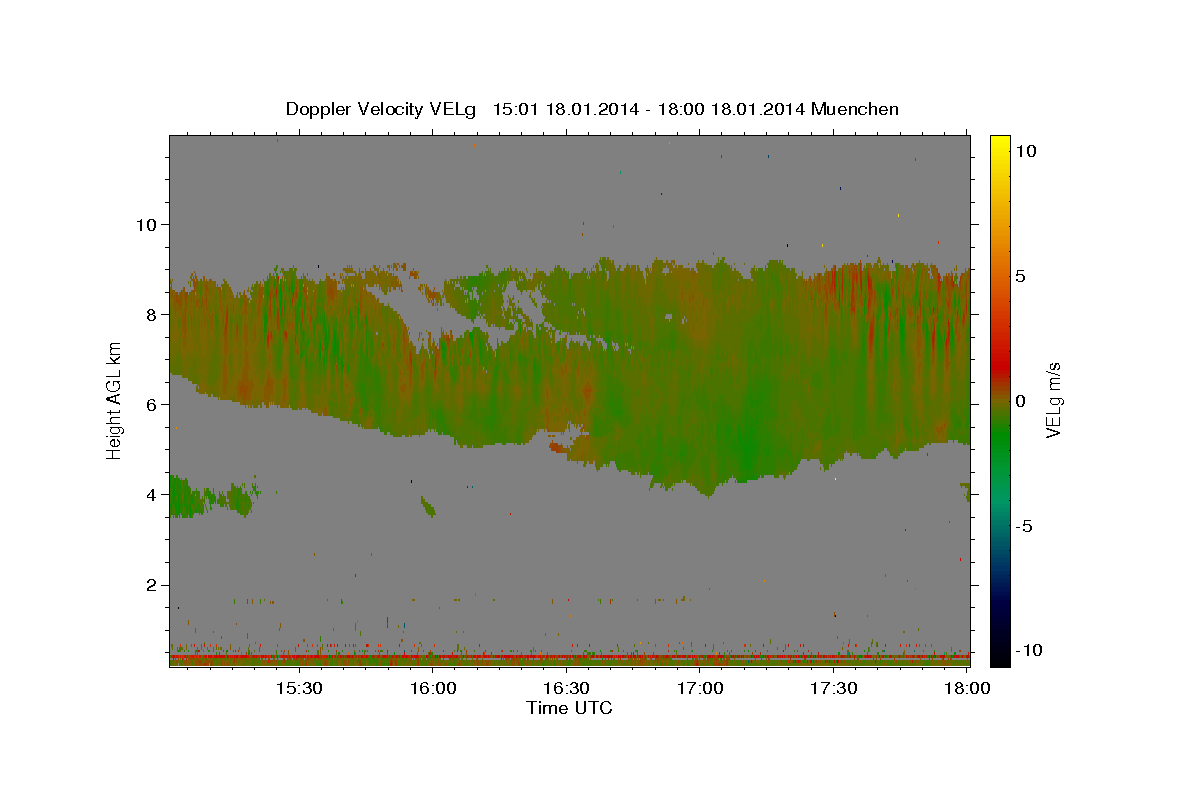Click the colorbar value -5 label
Image resolution: width=1200 pixels, height=800 pixels.
coord(1023,525)
